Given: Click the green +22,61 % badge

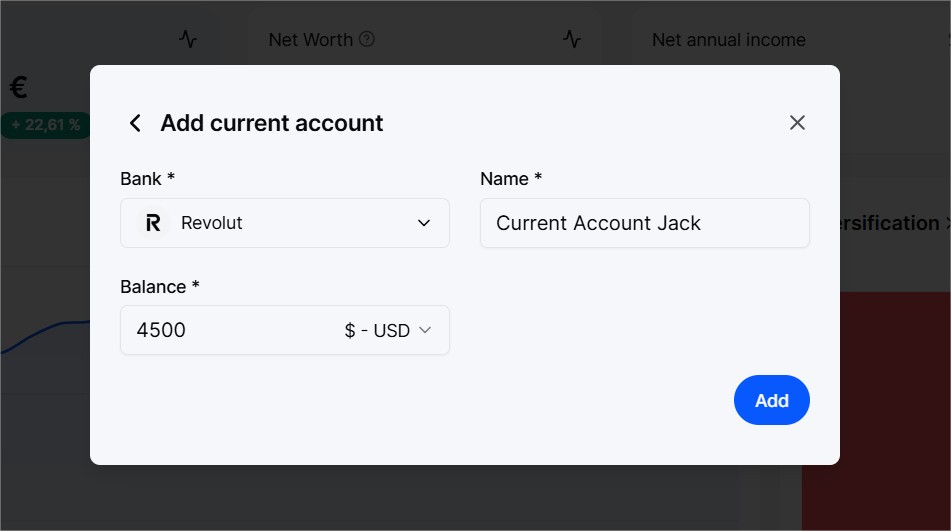Looking at the screenshot, I should coord(45,125).
